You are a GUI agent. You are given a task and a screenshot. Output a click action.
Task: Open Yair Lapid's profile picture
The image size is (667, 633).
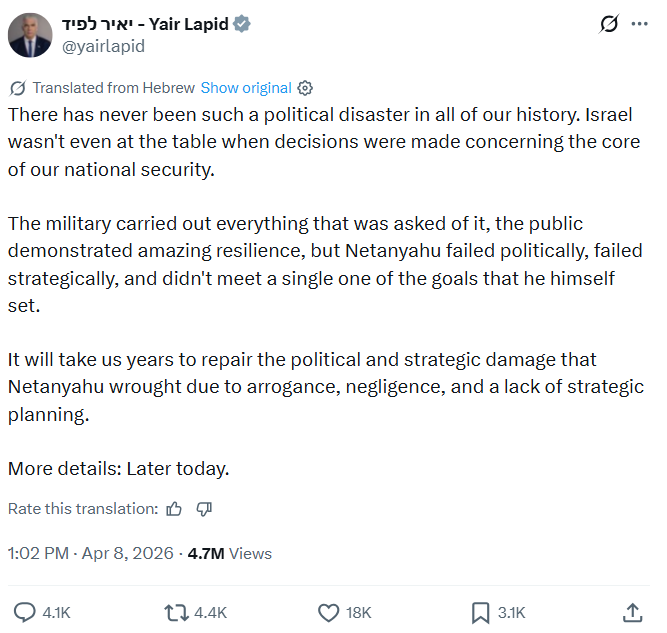click(30, 35)
